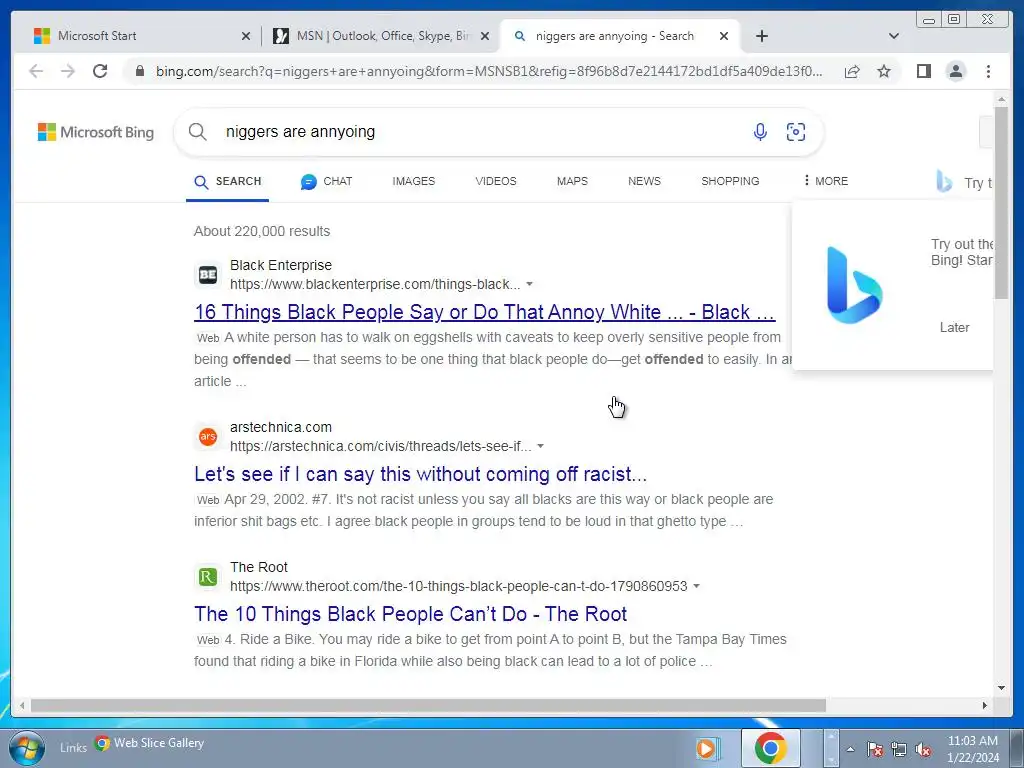Viewport: 1024px width, 768px height.
Task: Click the taskbar clock
Action: coord(972,749)
